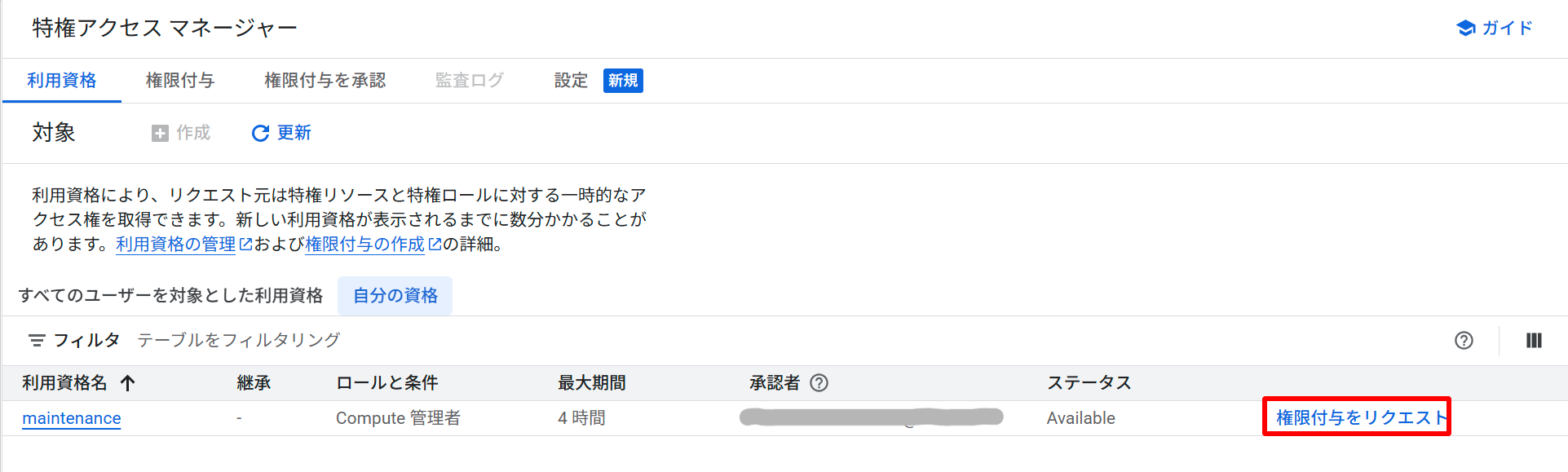
Task: Select the 利用資格 tab
Action: click(62, 81)
